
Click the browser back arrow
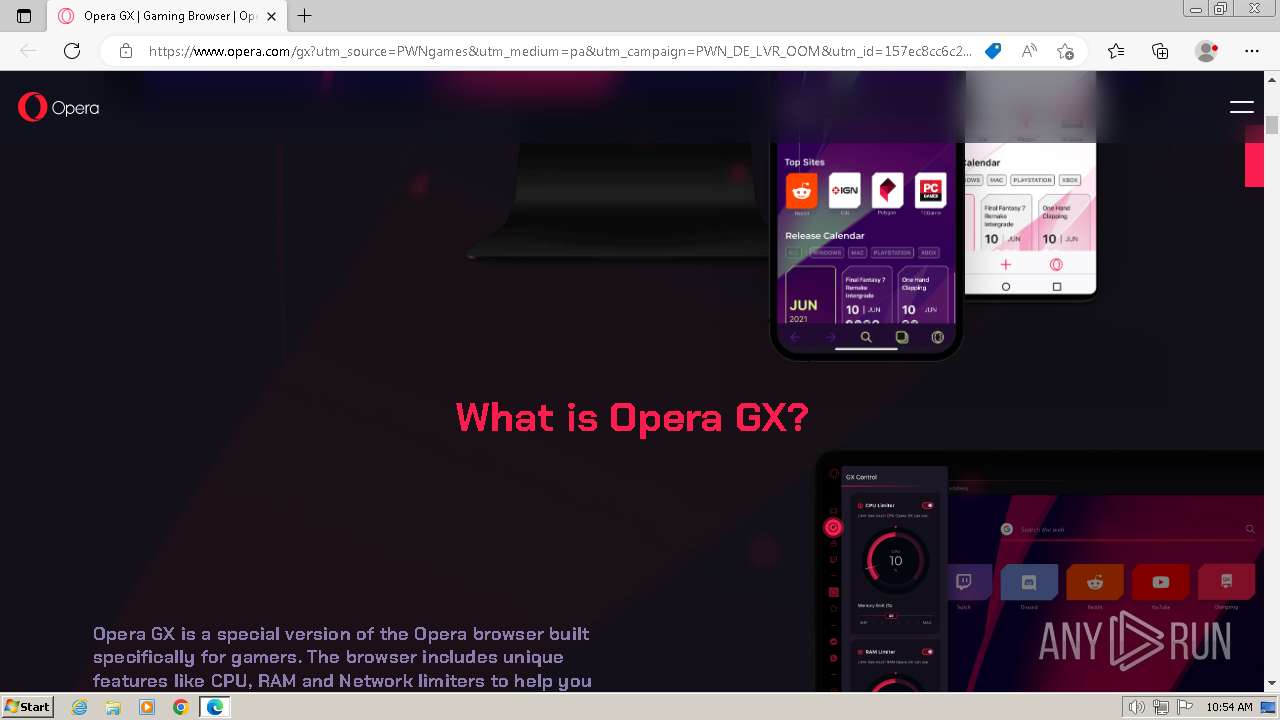[x=28, y=51]
